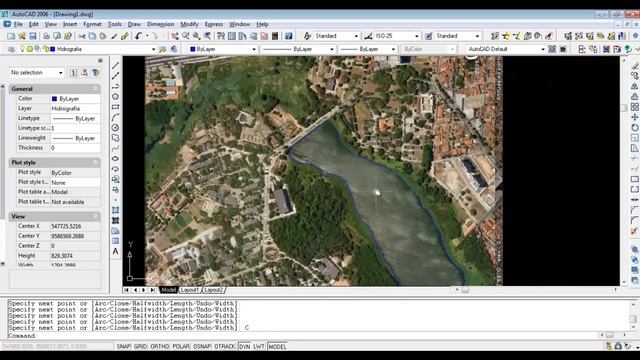640x360 pixels.
Task: Open the File menu
Action: (x=18, y=24)
